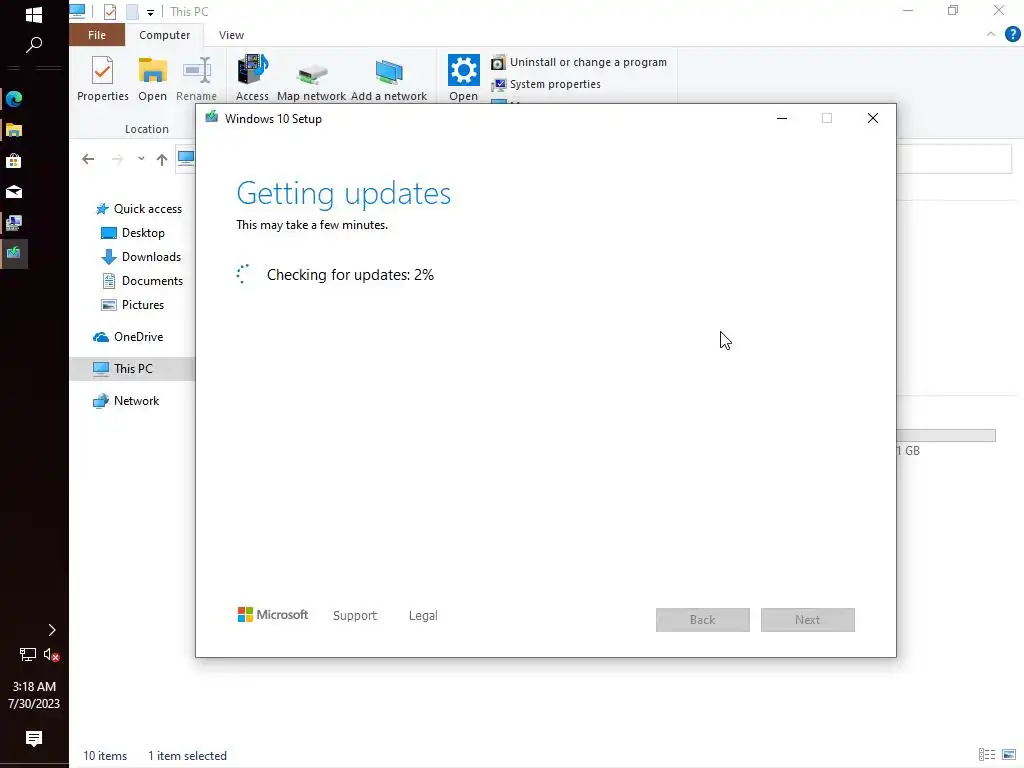Click the muted volume tray icon

tap(52, 654)
